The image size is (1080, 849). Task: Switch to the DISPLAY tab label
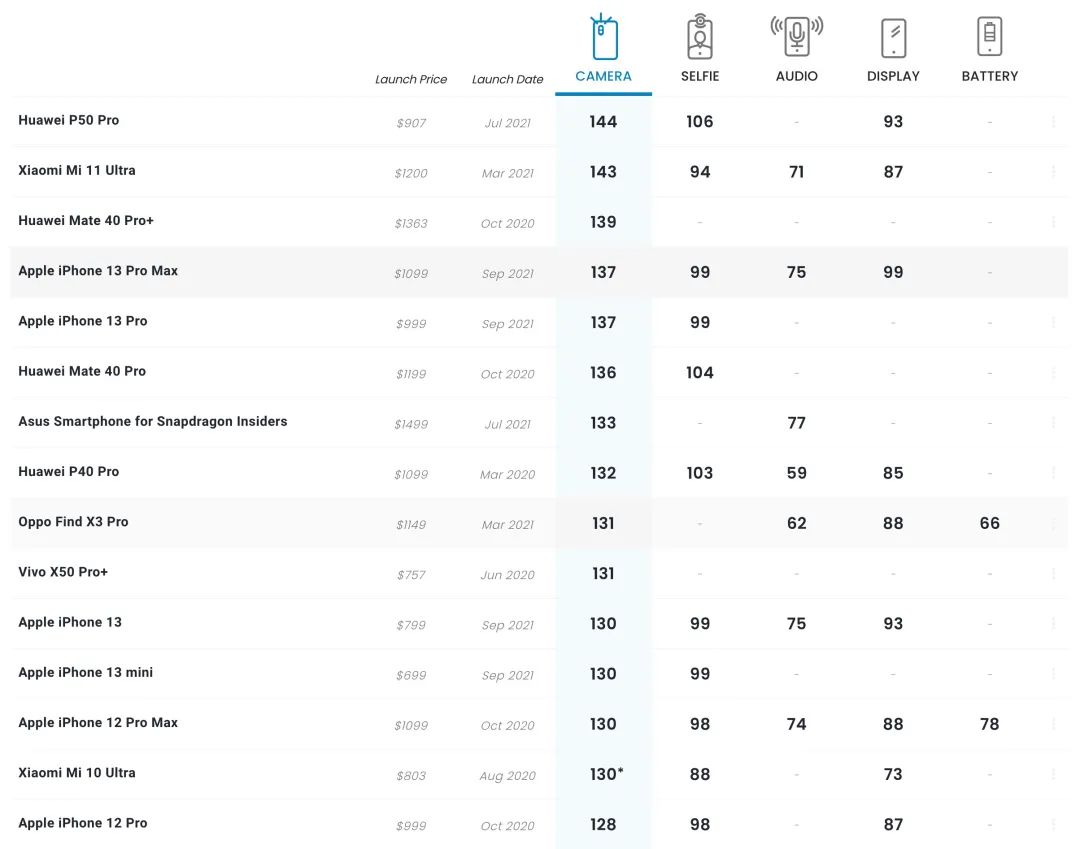[893, 76]
